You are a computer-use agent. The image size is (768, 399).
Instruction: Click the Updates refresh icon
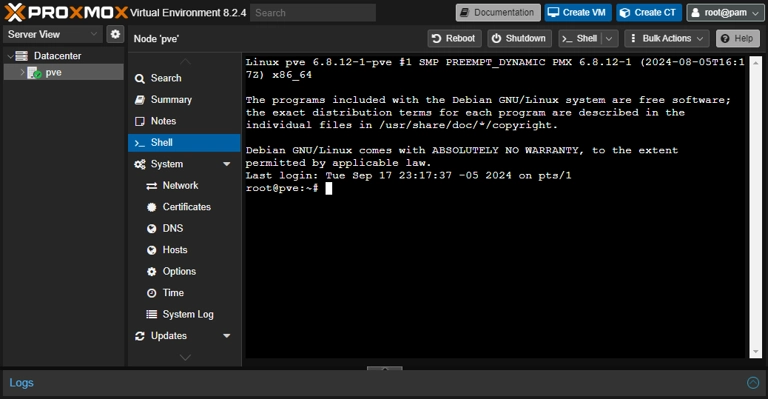pyautogui.click(x=140, y=336)
